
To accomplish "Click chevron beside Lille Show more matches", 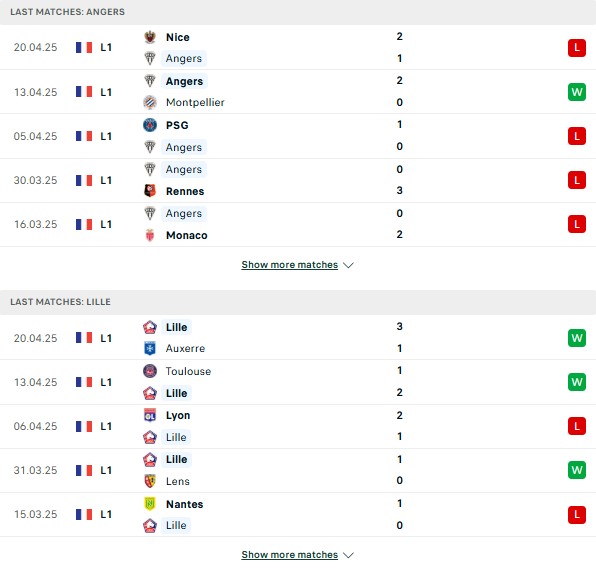I will (348, 555).
